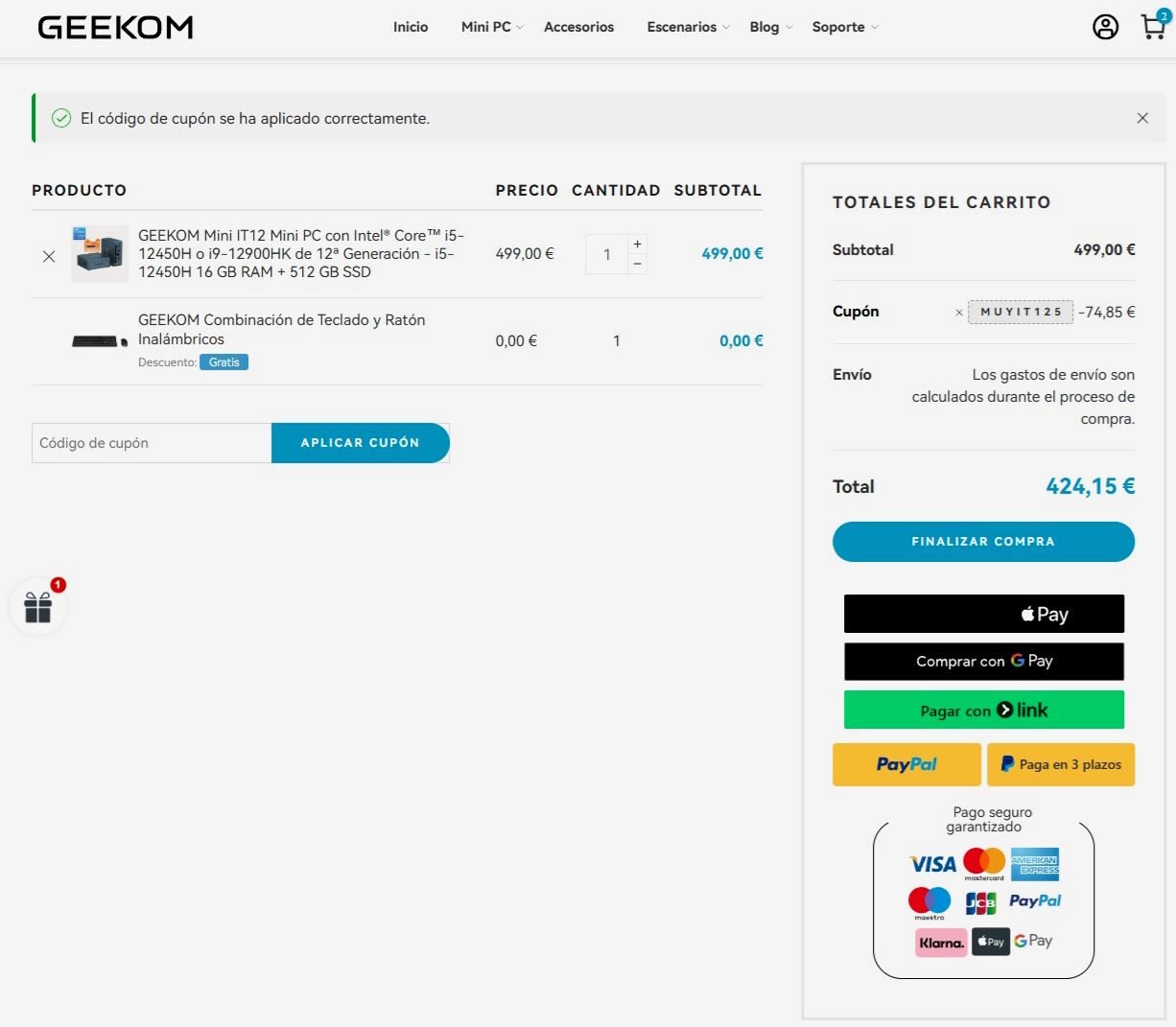Click the Klarna logo
This screenshot has width=1176, height=1027.
click(x=941, y=943)
